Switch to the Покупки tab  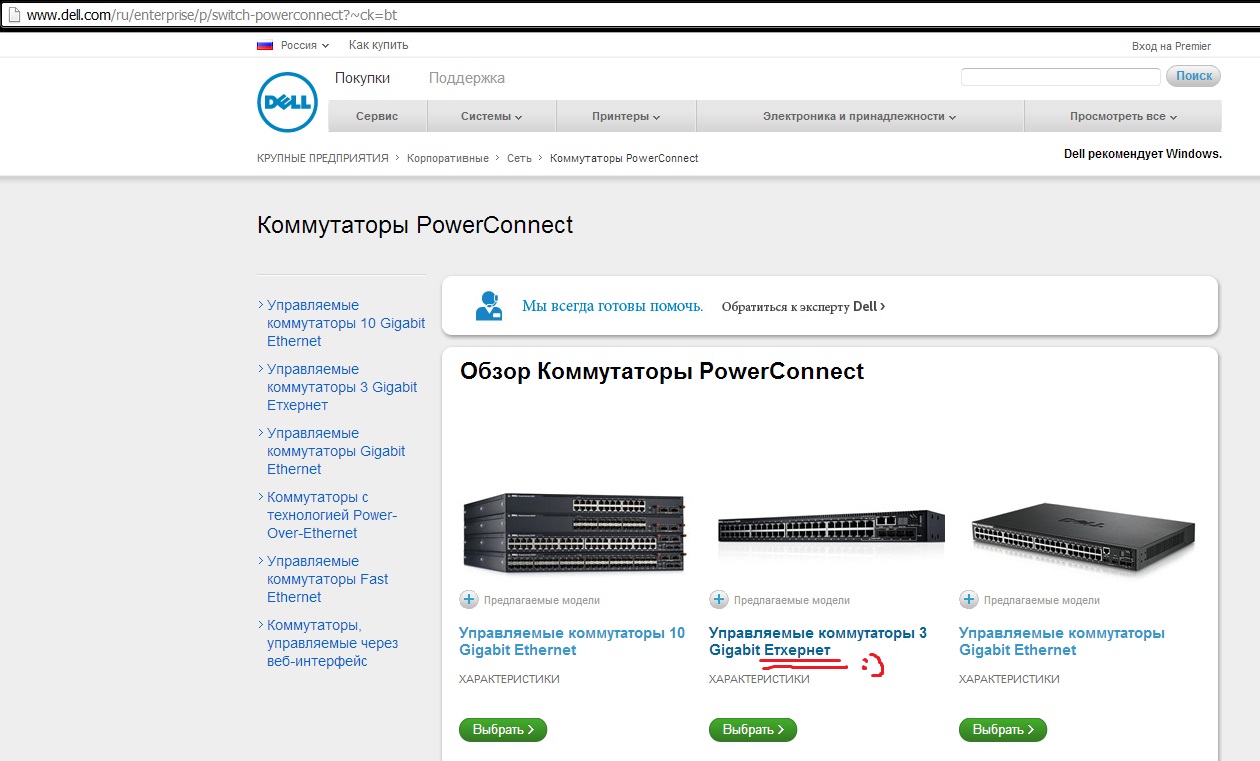click(x=362, y=78)
